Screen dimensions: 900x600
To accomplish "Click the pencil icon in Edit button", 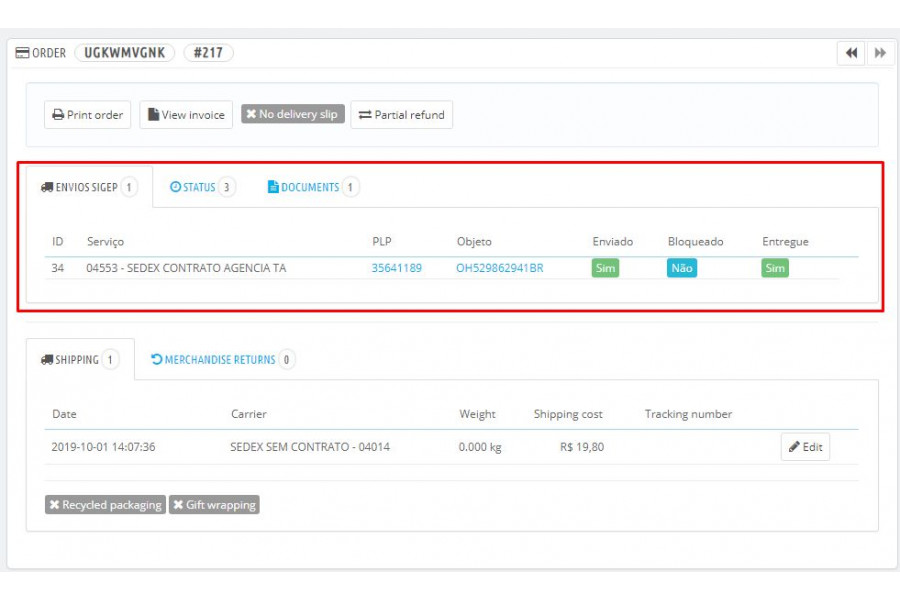I will pos(794,447).
